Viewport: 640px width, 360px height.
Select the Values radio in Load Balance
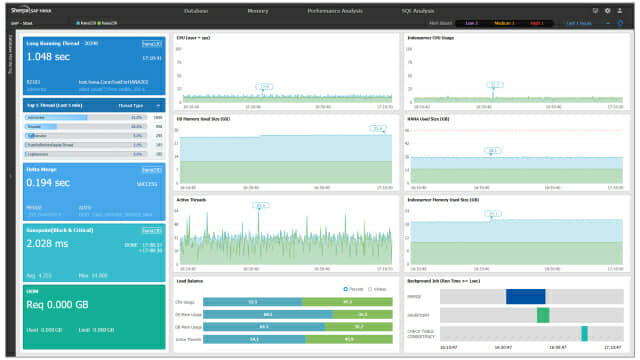tap(370, 289)
